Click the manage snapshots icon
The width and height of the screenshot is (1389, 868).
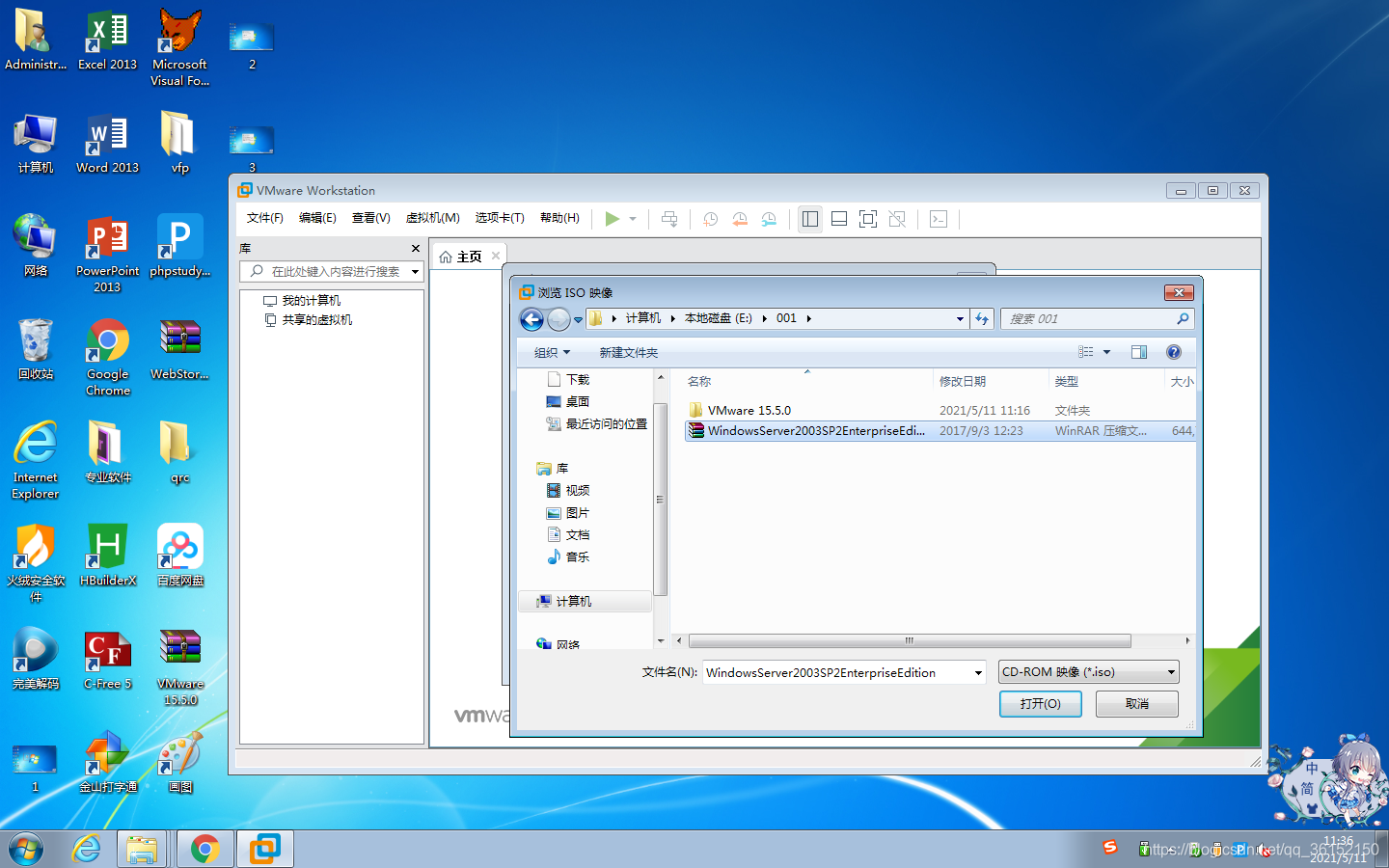(769, 219)
